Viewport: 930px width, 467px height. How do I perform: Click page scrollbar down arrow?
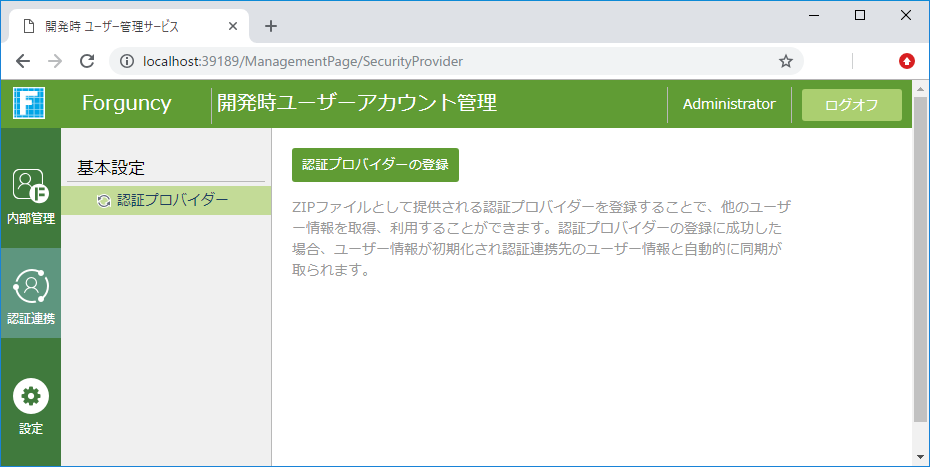click(921, 457)
